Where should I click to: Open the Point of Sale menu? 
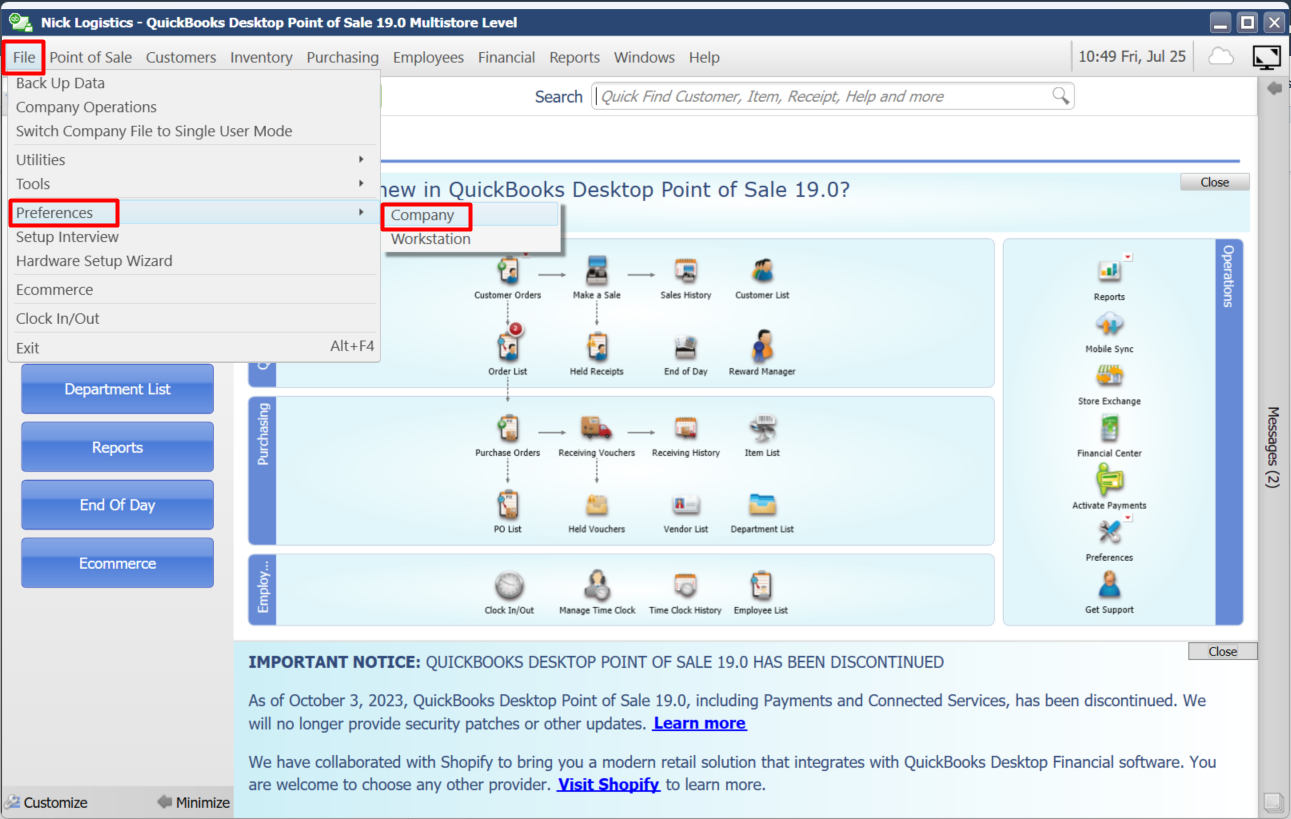tap(91, 57)
